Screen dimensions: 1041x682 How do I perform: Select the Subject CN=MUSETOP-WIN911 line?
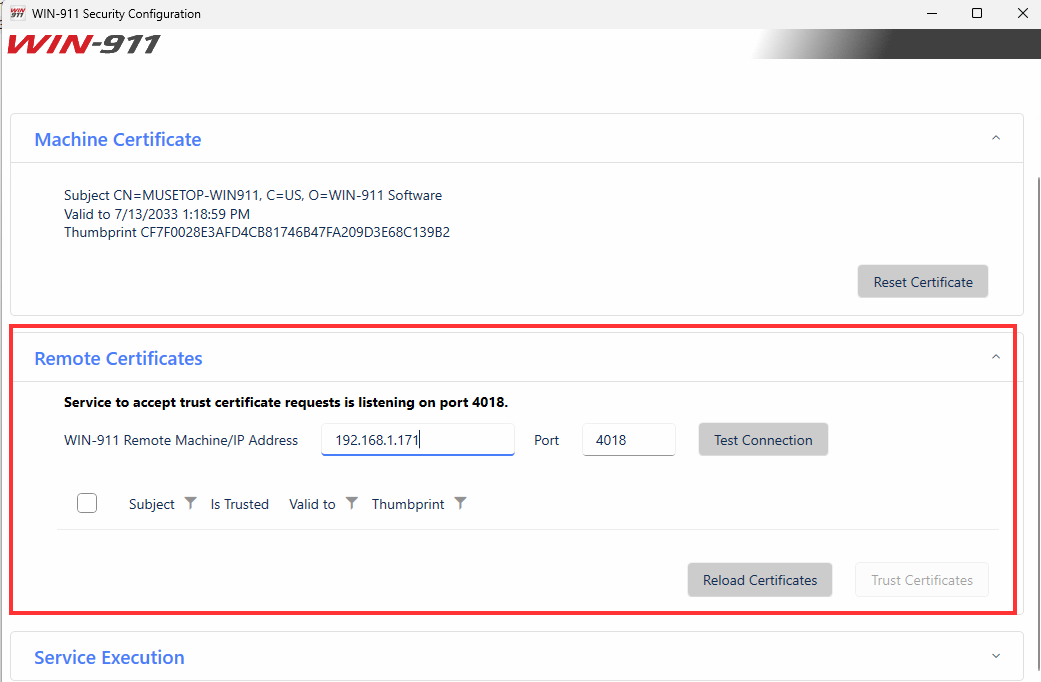253,195
